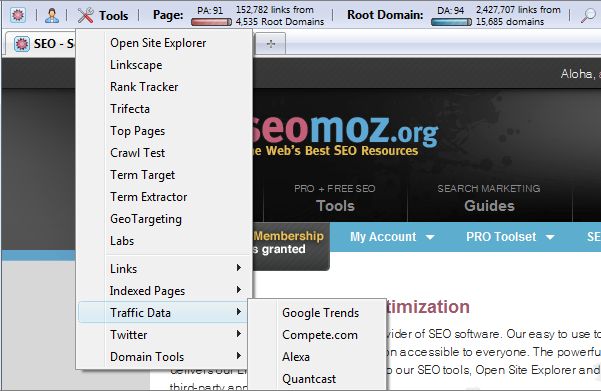Viewport: 601px width, 391px height.
Task: Click the Domain Authority DA bar
Action: click(451, 22)
